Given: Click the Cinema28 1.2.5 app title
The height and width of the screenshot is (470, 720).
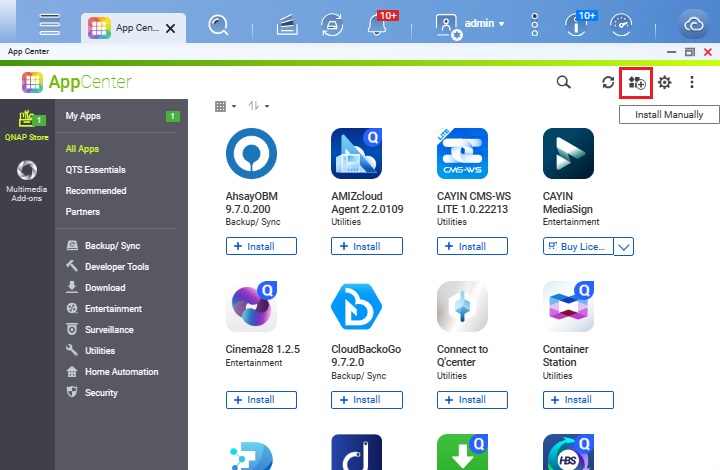Looking at the screenshot, I should coord(263,349).
